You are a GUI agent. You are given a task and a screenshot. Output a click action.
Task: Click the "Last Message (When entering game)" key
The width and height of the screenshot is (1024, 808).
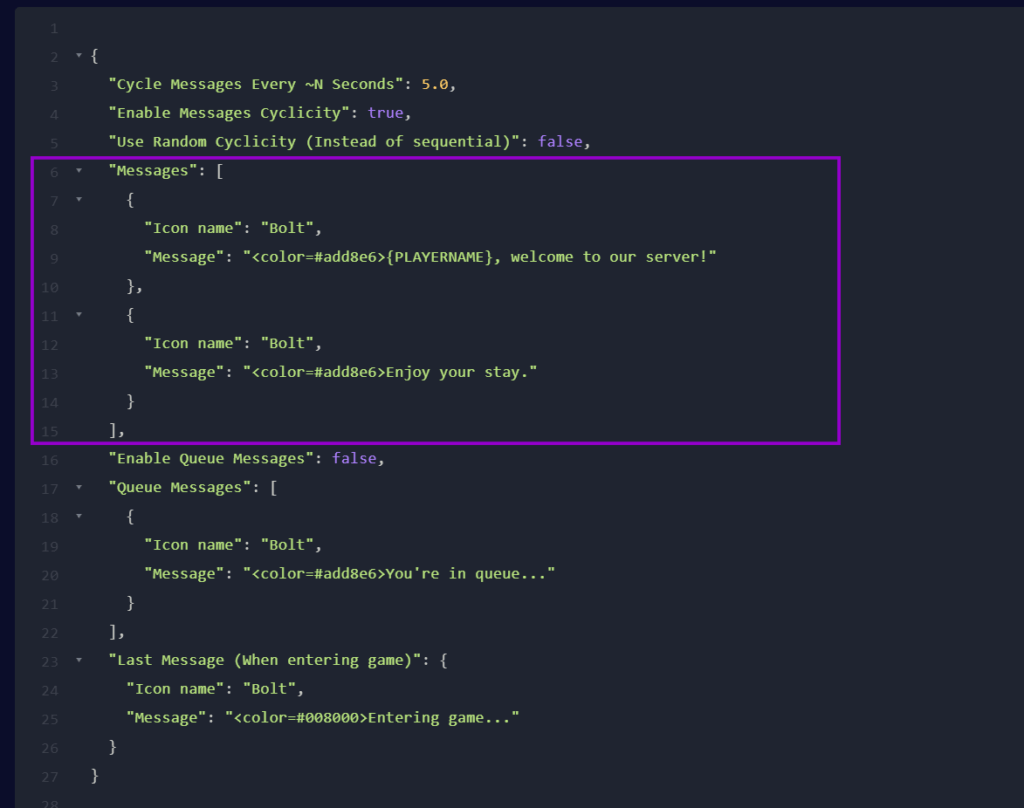pyautogui.click(x=264, y=660)
